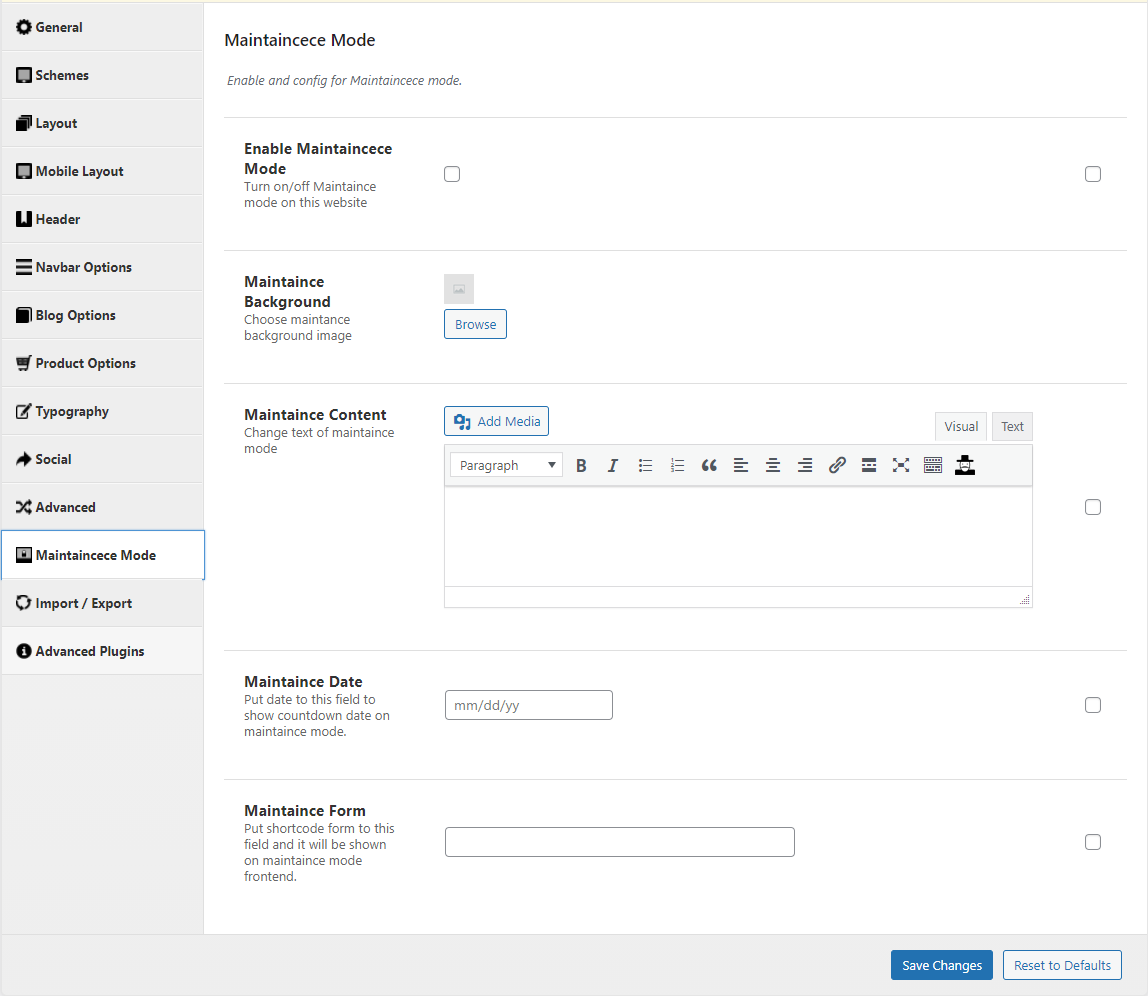Toggle bold formatting in the editor
The width and height of the screenshot is (1148, 996).
[581, 465]
